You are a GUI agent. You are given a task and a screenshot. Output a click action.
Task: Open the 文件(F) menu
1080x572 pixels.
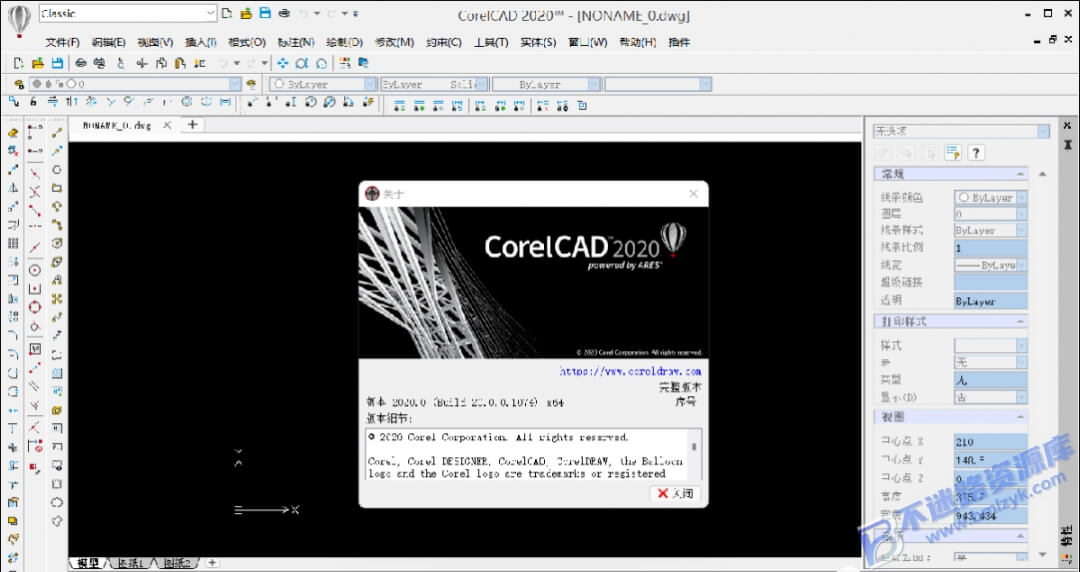point(63,42)
